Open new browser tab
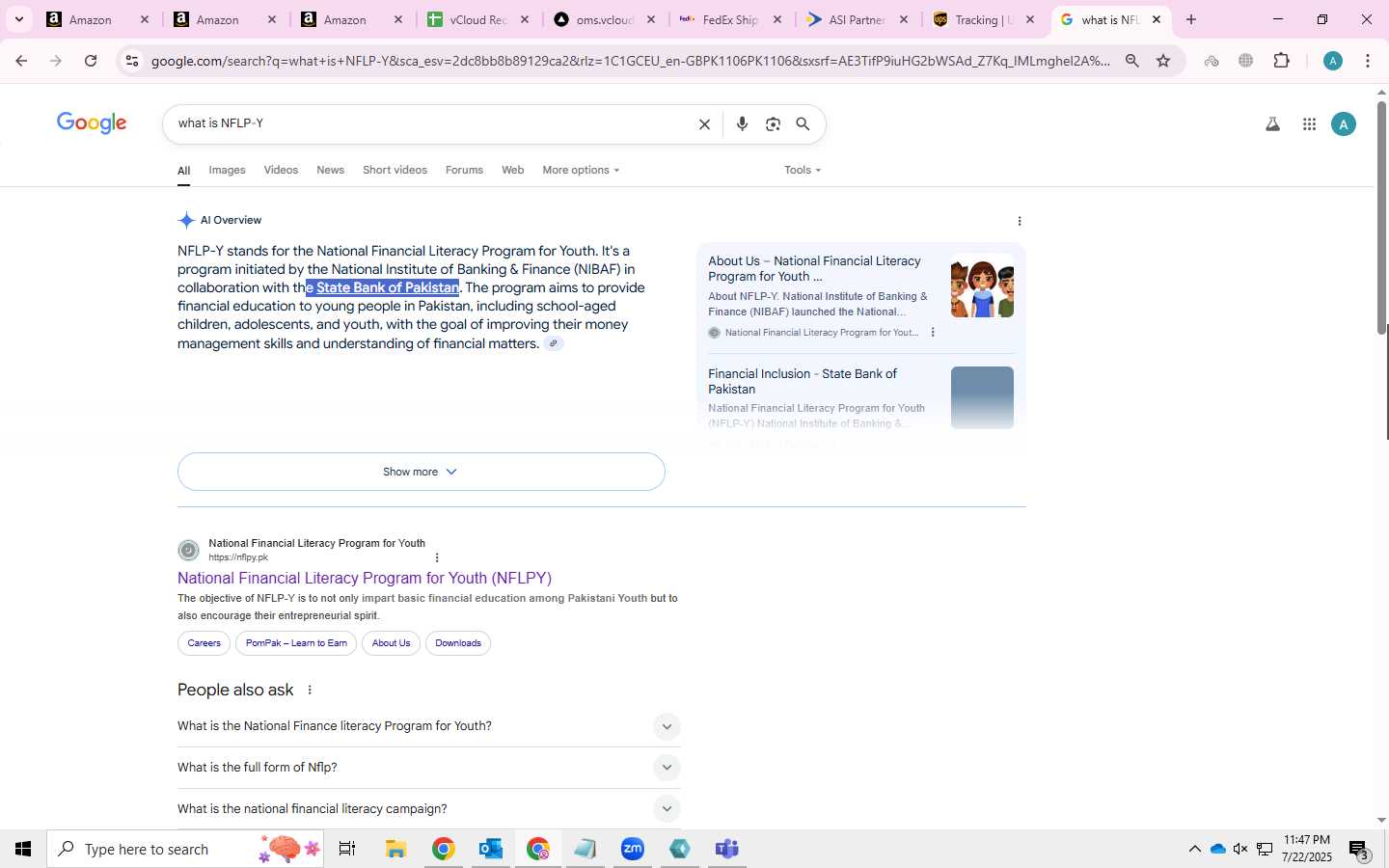 pyautogui.click(x=1191, y=19)
